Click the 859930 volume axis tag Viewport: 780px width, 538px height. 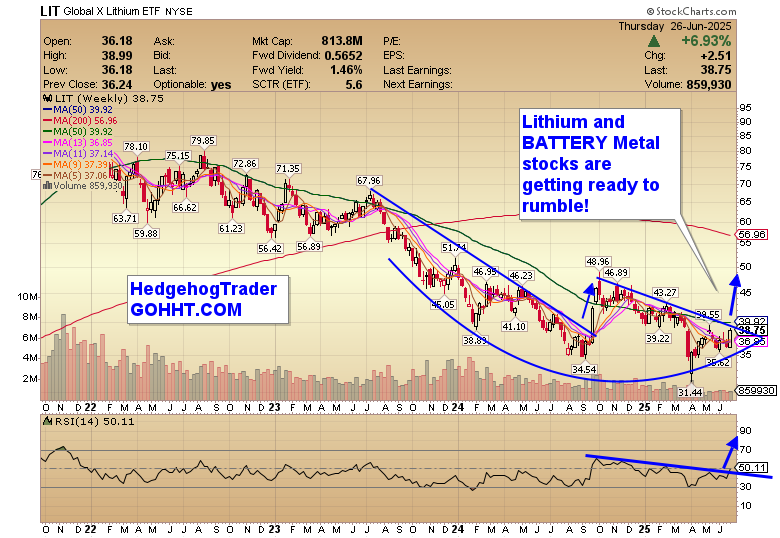click(x=756, y=390)
